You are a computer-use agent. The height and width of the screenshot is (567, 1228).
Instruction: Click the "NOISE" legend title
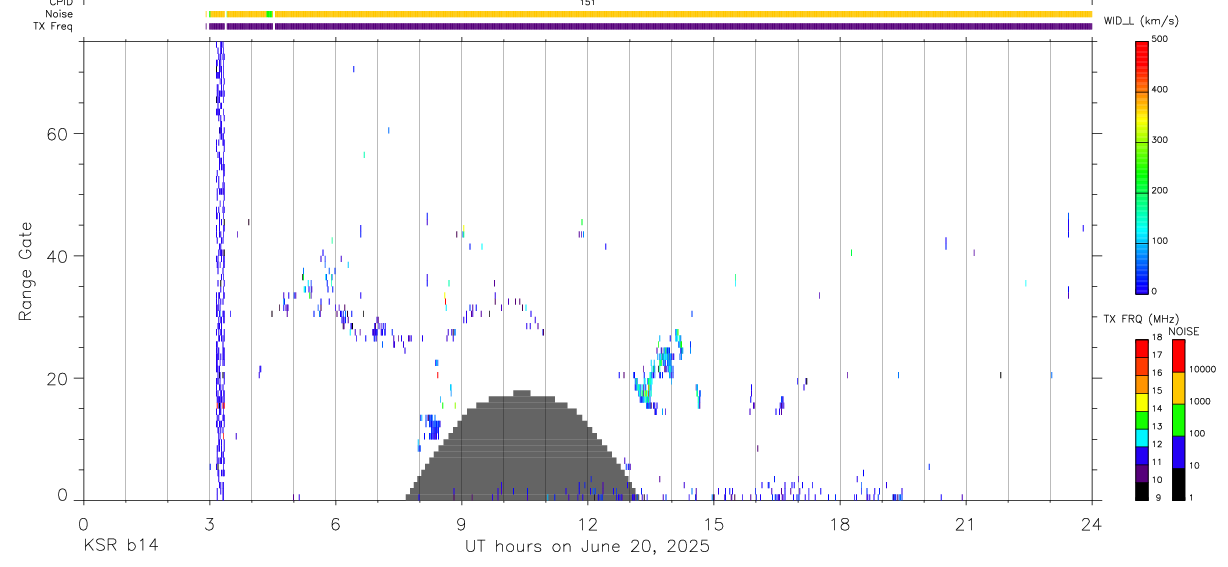point(1183,331)
